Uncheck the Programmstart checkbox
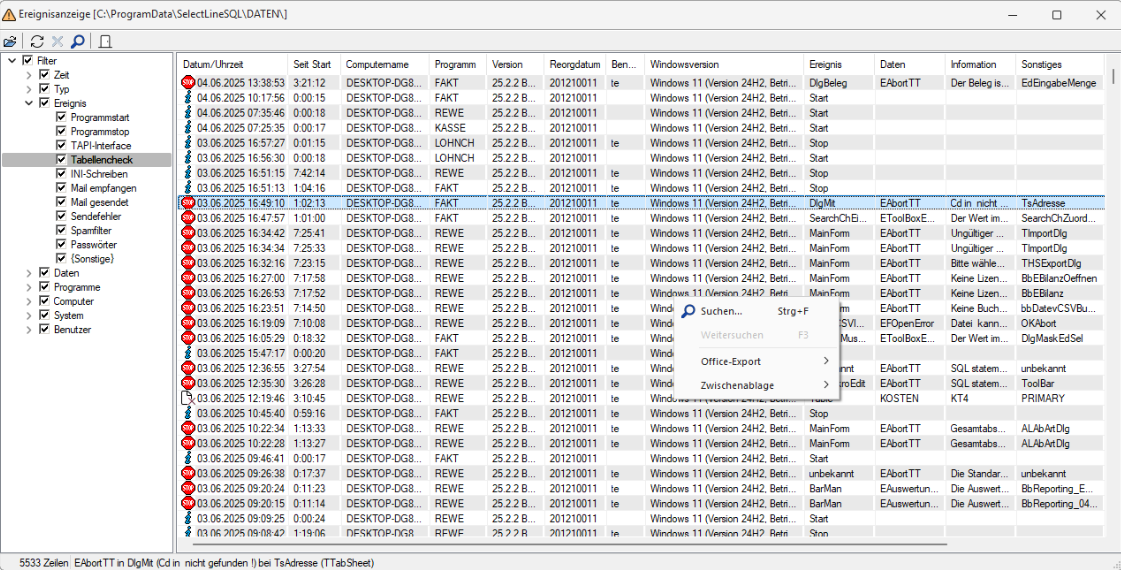Image resolution: width=1121 pixels, height=570 pixels. click(x=61, y=117)
